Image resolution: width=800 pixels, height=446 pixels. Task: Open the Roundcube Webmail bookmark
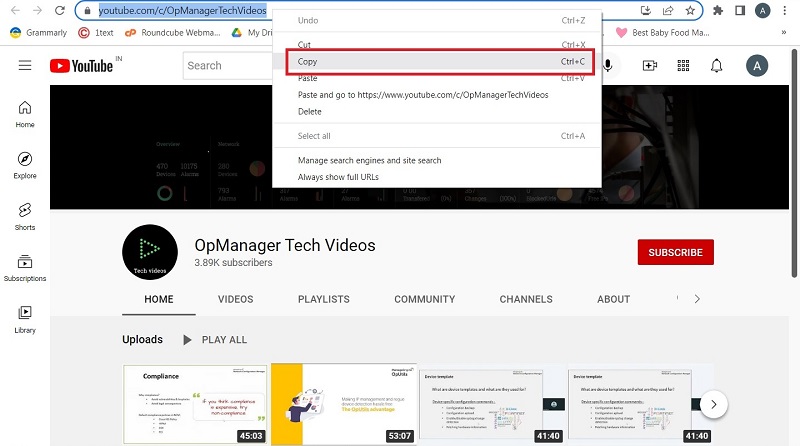173,33
